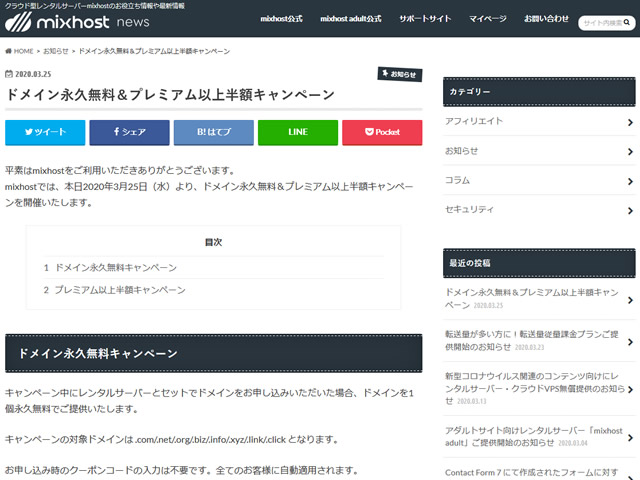This screenshot has height=480, width=640.
Task: Share via the LINE button
Action: point(298,132)
